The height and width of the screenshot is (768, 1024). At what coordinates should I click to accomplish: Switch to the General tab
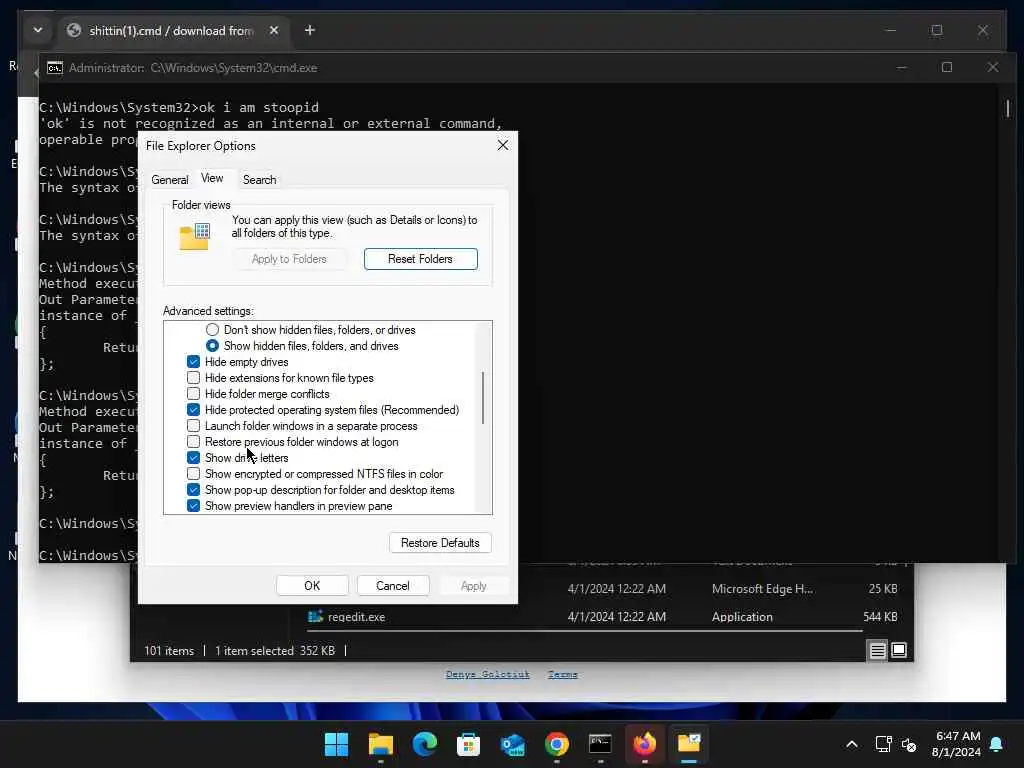click(170, 180)
